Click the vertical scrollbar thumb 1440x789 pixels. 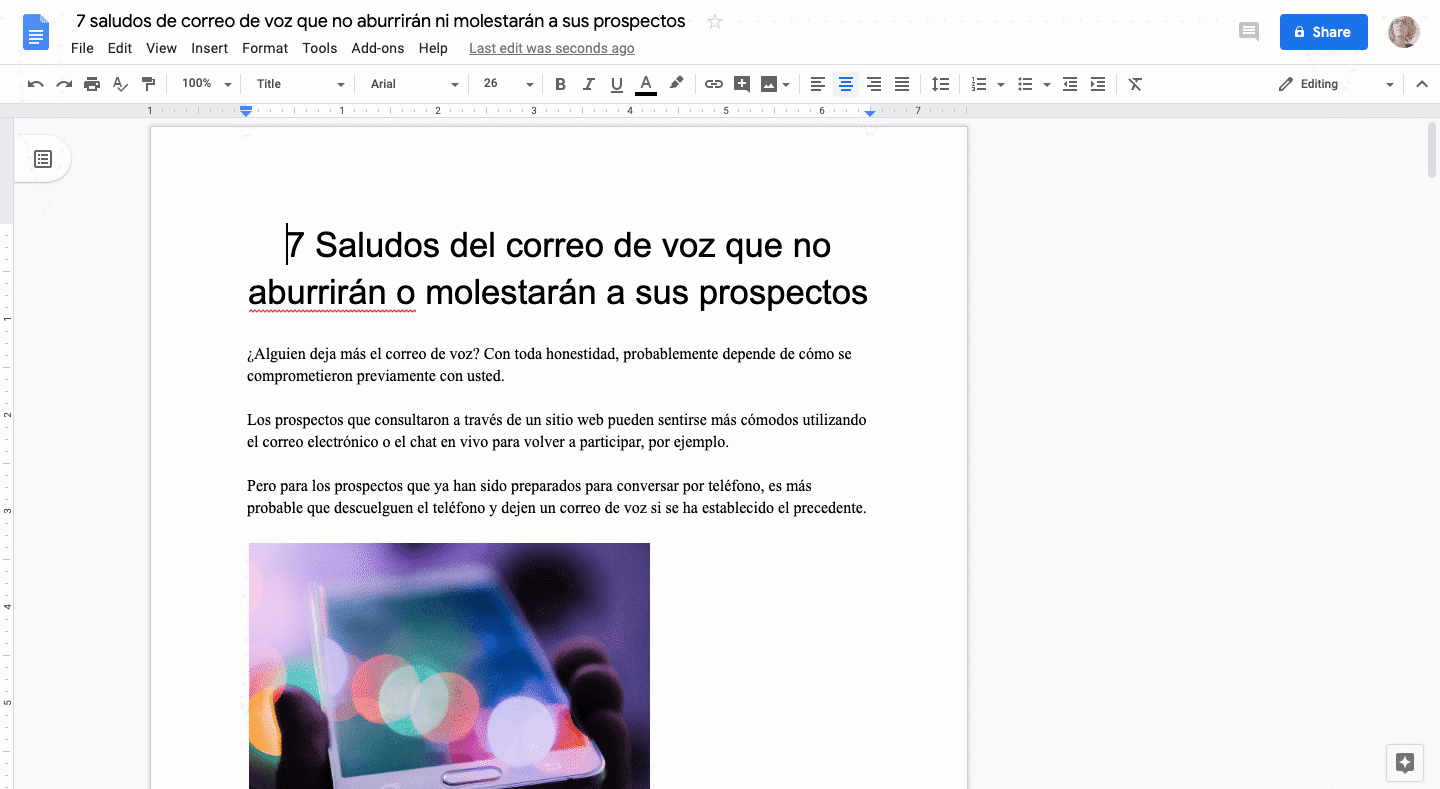(1432, 150)
